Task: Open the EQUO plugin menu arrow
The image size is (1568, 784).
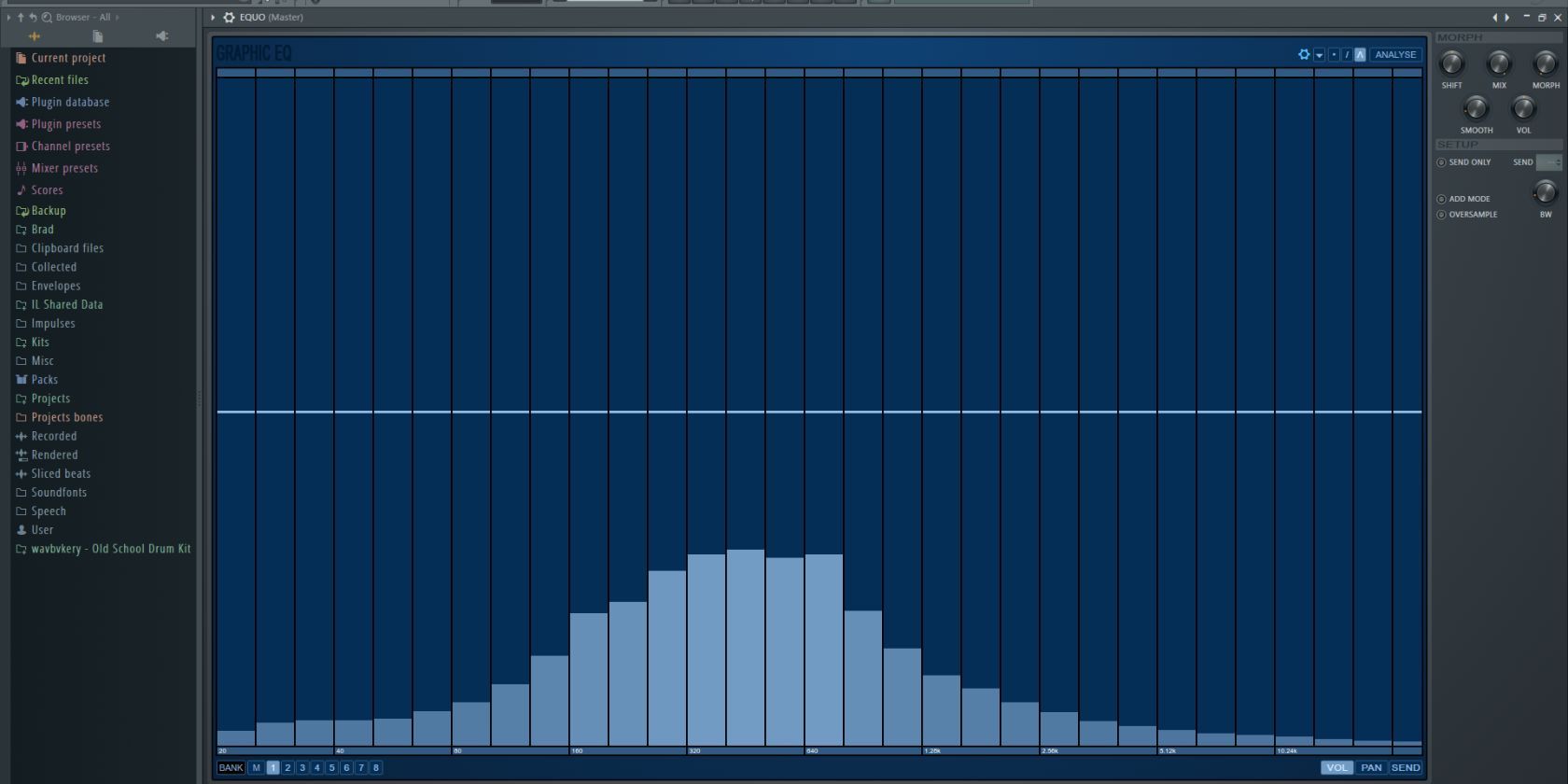Action: 213,17
